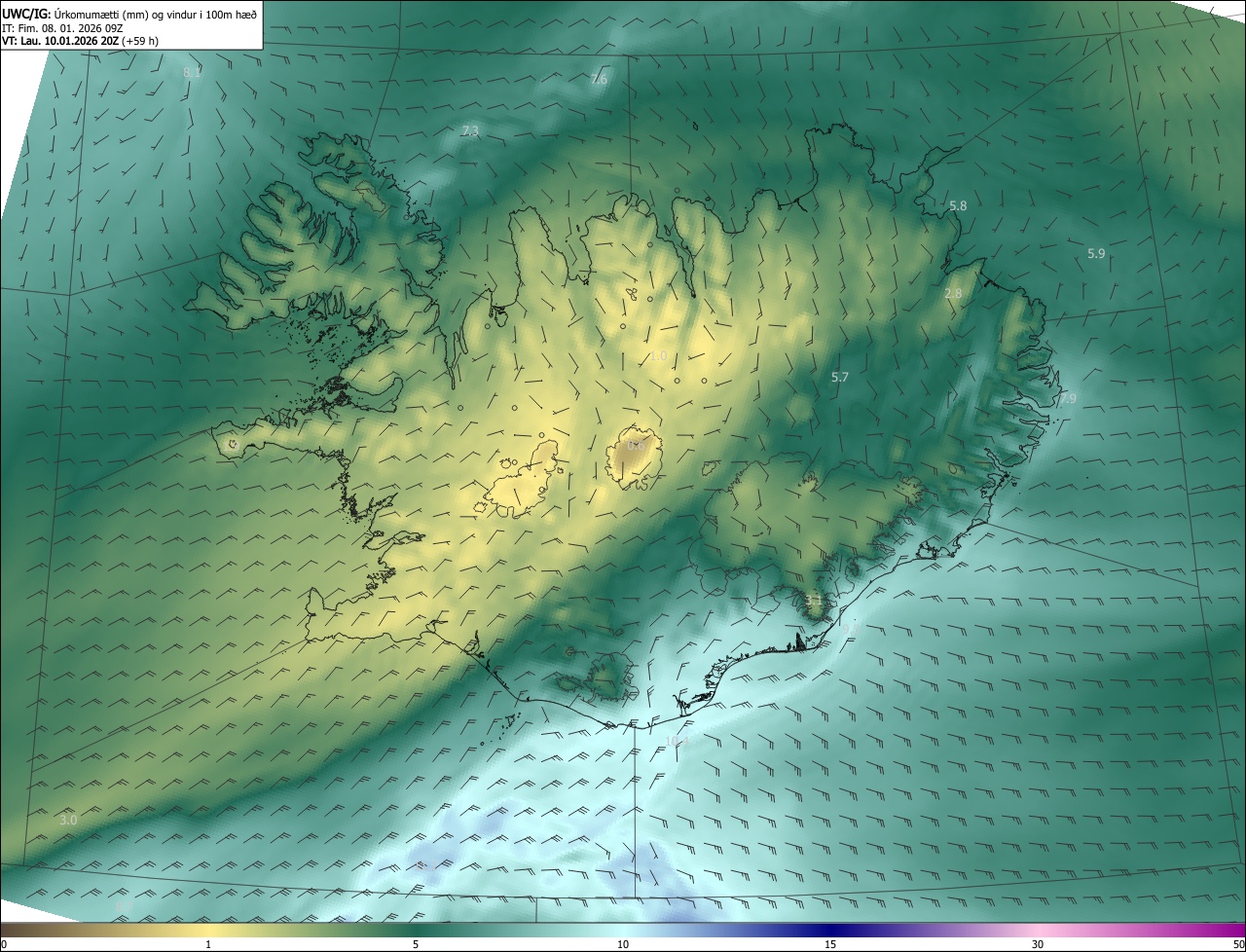This screenshot has width=1246, height=952.
Task: Click the '50' tick on the color scale
Action: (x=1238, y=944)
